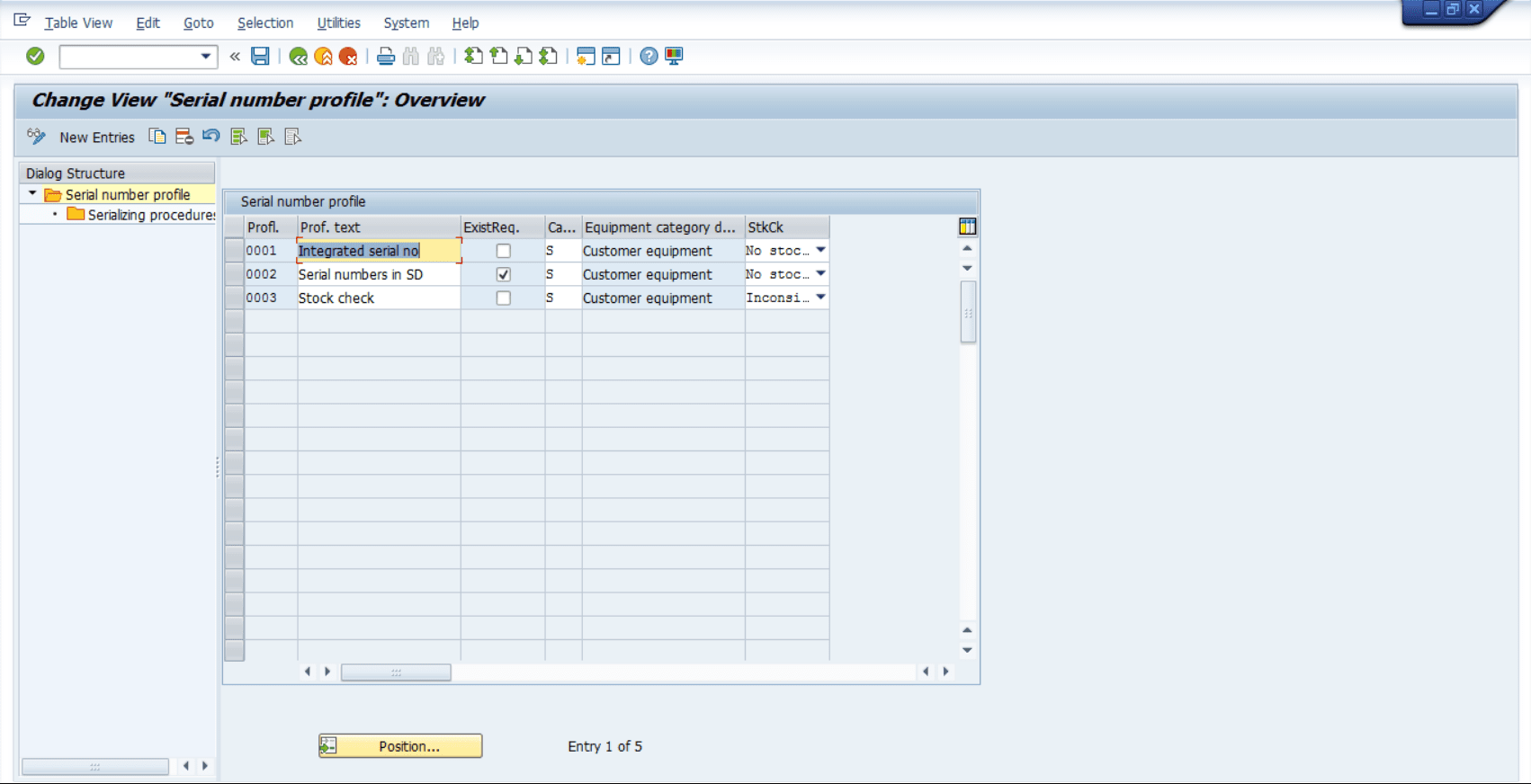Open Help via question mark icon

(x=649, y=57)
